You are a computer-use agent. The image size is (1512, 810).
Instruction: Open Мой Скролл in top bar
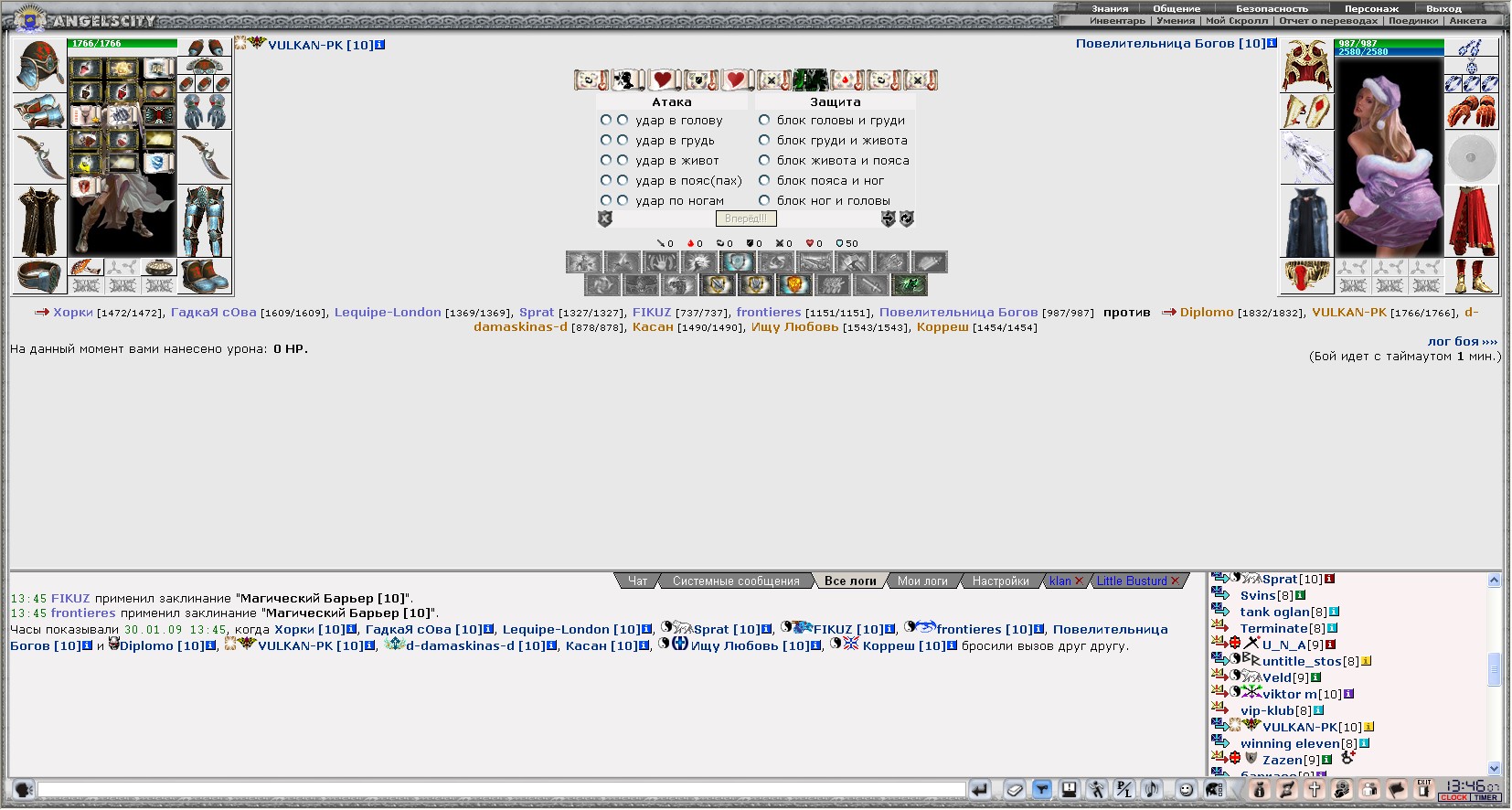pyautogui.click(x=1236, y=20)
